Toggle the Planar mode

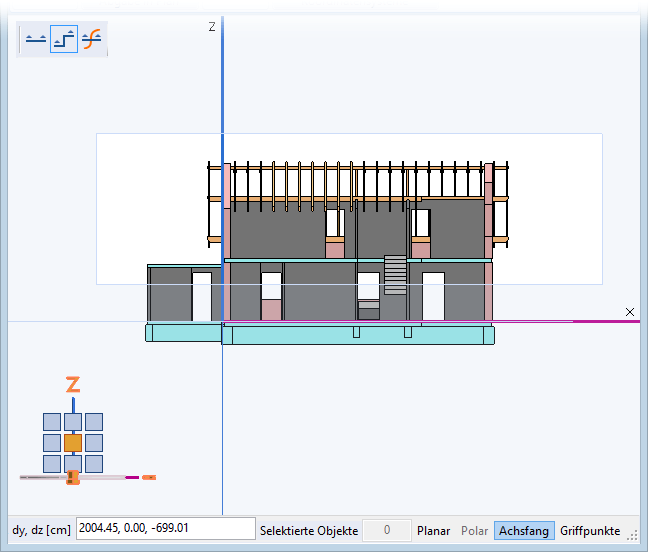tap(433, 531)
